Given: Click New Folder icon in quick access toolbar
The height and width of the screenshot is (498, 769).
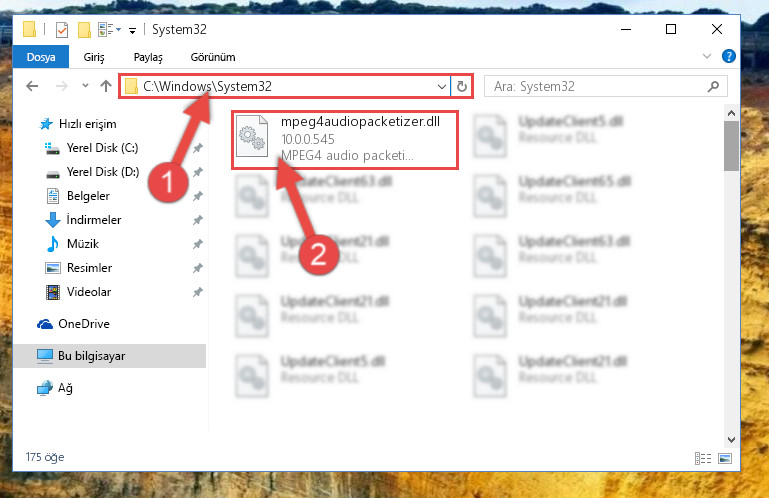Looking at the screenshot, I should (84, 30).
